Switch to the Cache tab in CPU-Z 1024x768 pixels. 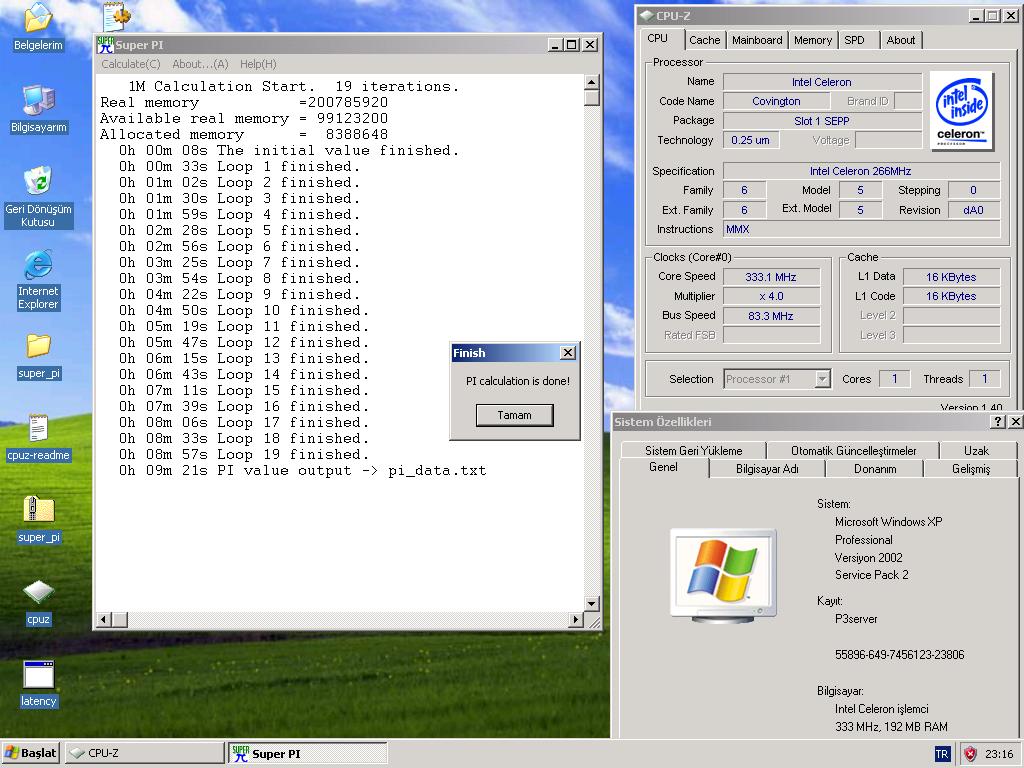pos(704,40)
